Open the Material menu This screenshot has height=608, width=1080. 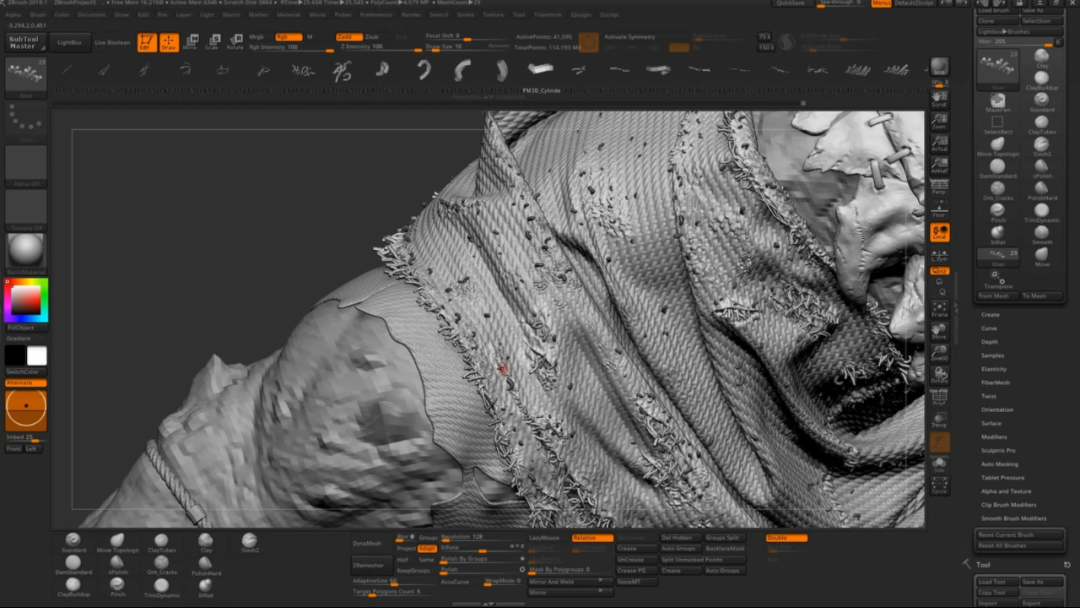[288, 15]
